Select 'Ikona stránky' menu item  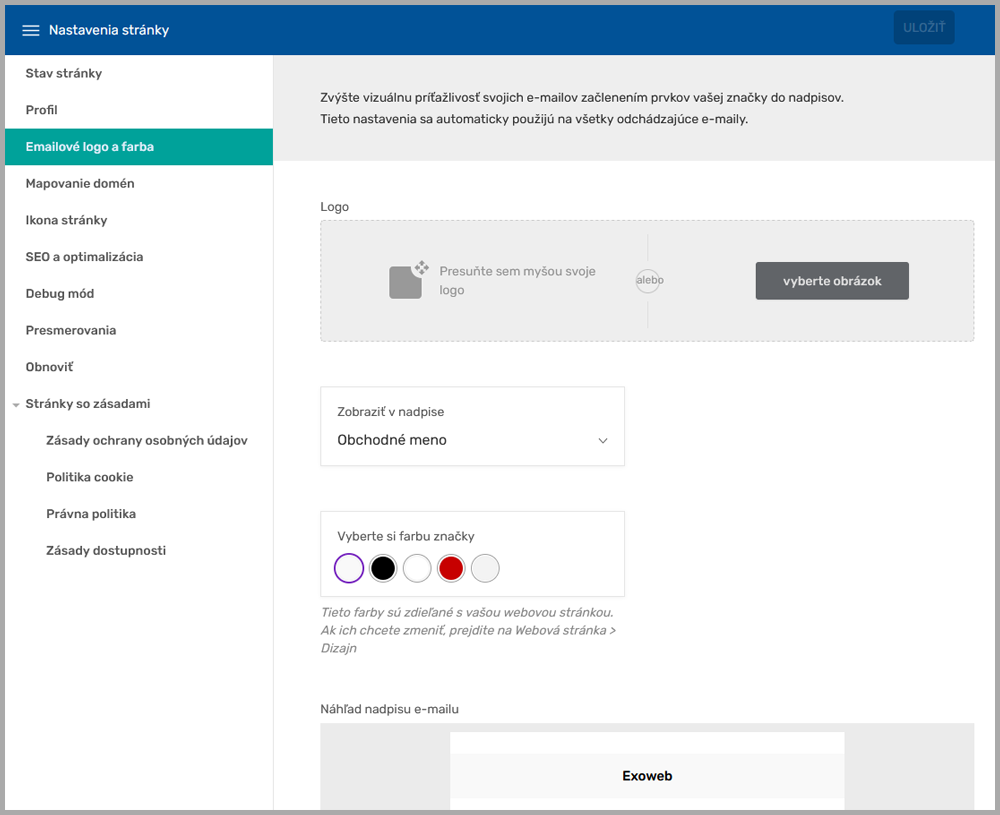[x=66, y=220]
